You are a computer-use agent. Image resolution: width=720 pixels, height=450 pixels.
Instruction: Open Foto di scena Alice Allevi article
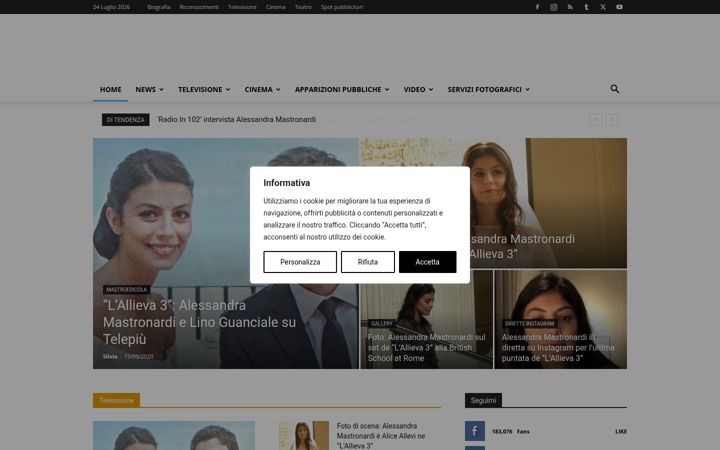click(381, 436)
